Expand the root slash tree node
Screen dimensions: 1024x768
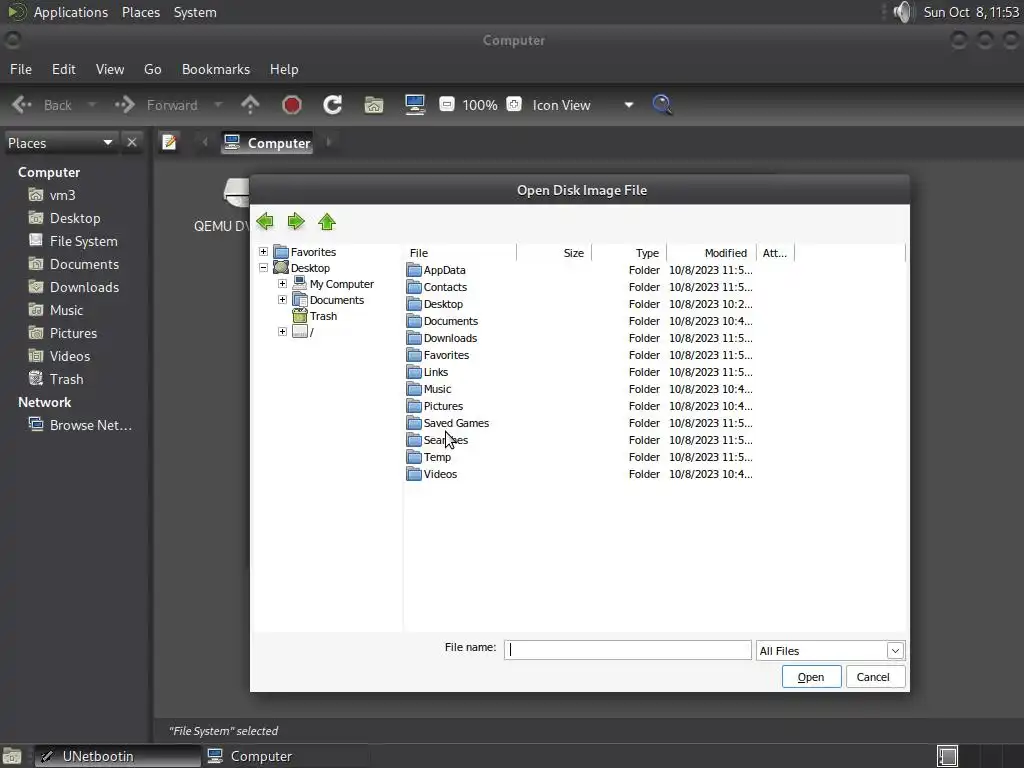(x=282, y=332)
